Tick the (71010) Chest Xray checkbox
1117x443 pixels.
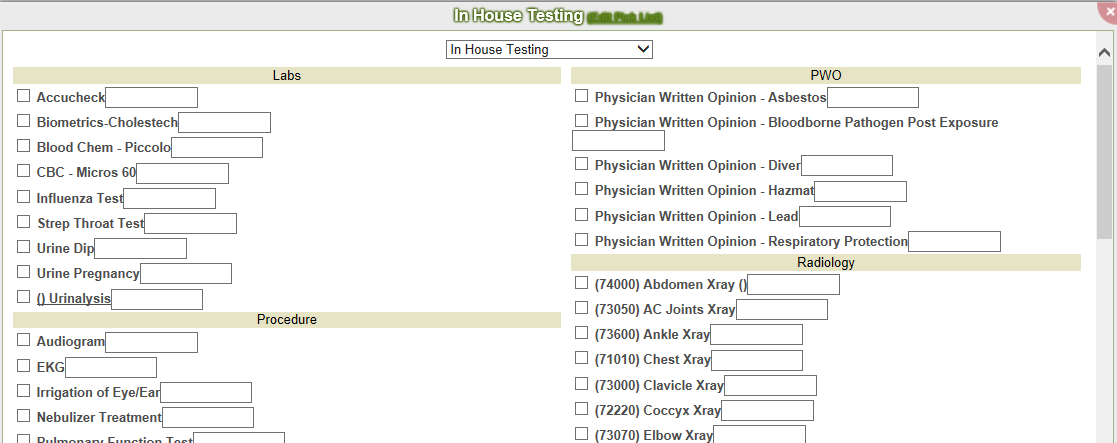click(582, 358)
